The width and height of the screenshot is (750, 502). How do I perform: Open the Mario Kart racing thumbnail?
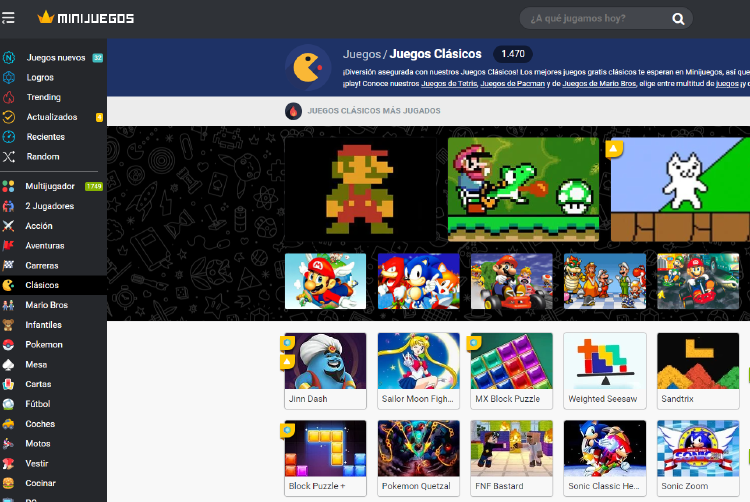tap(512, 281)
